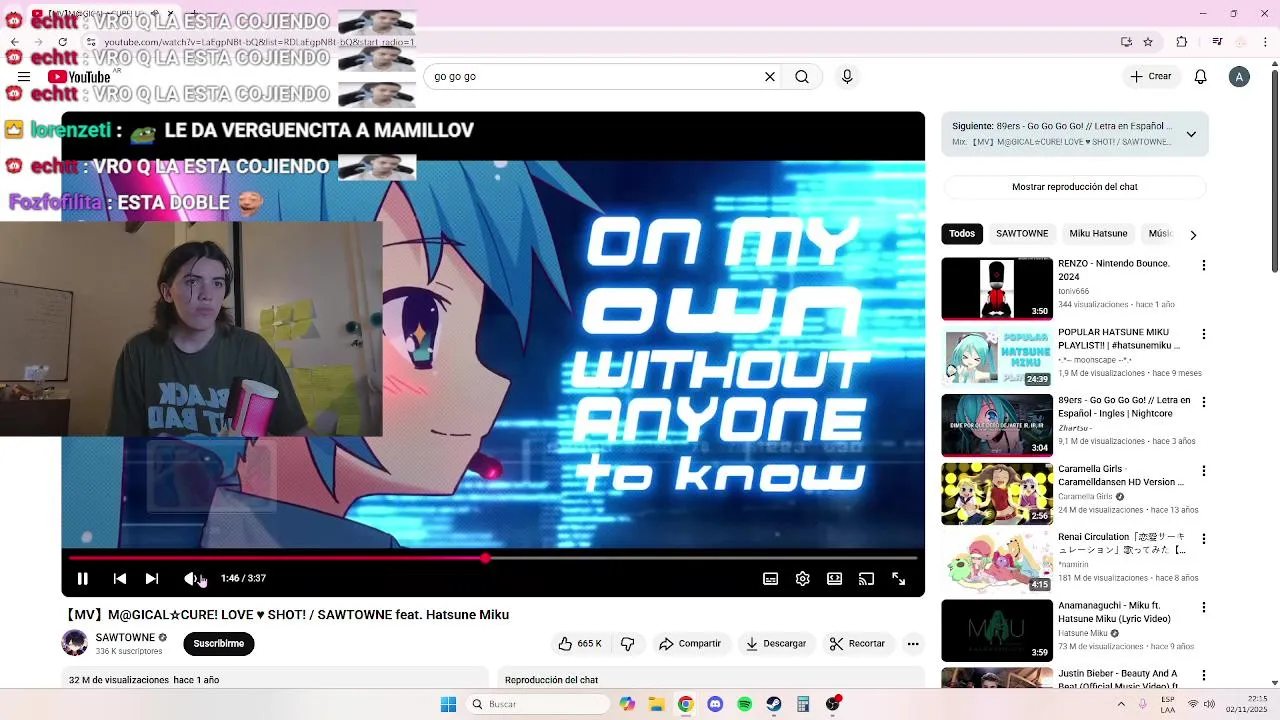Start voice search with microphone

(847, 76)
